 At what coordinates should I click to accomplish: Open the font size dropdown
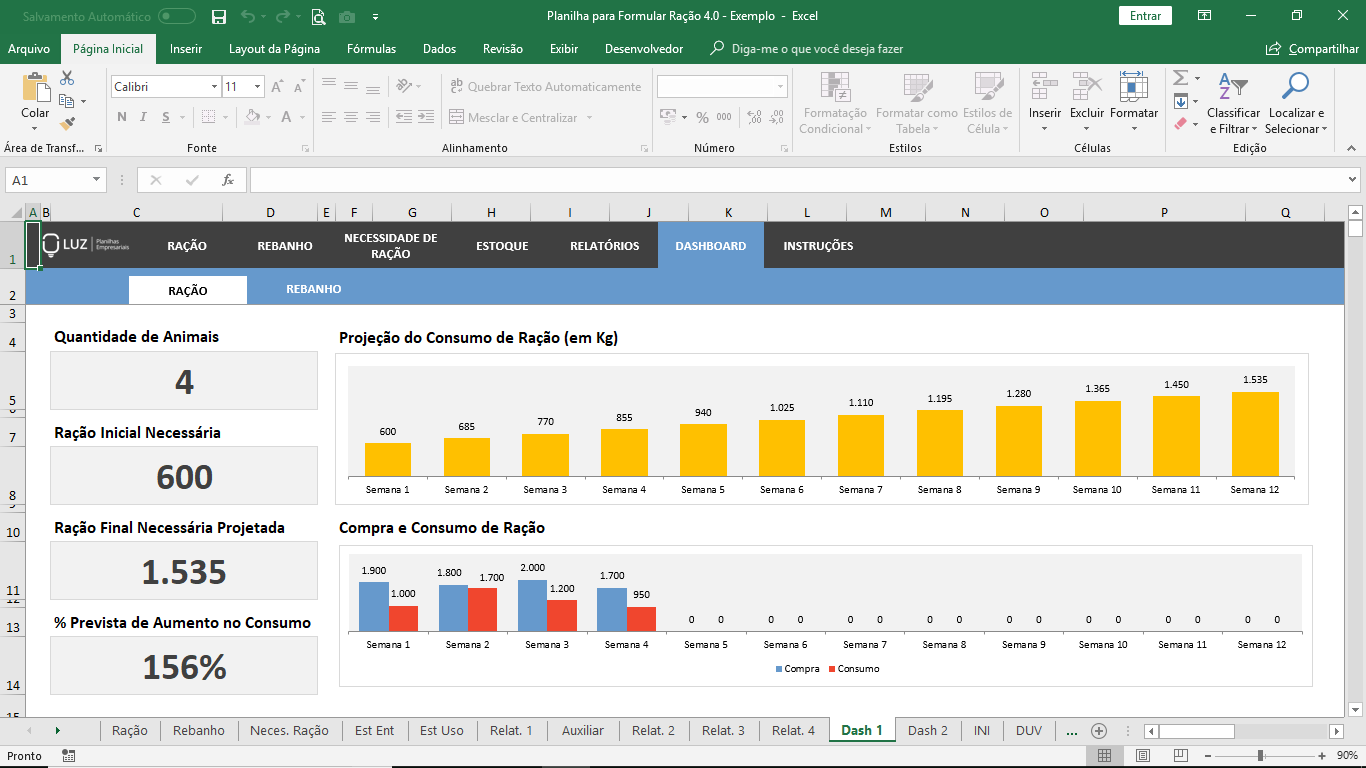pyautogui.click(x=257, y=87)
